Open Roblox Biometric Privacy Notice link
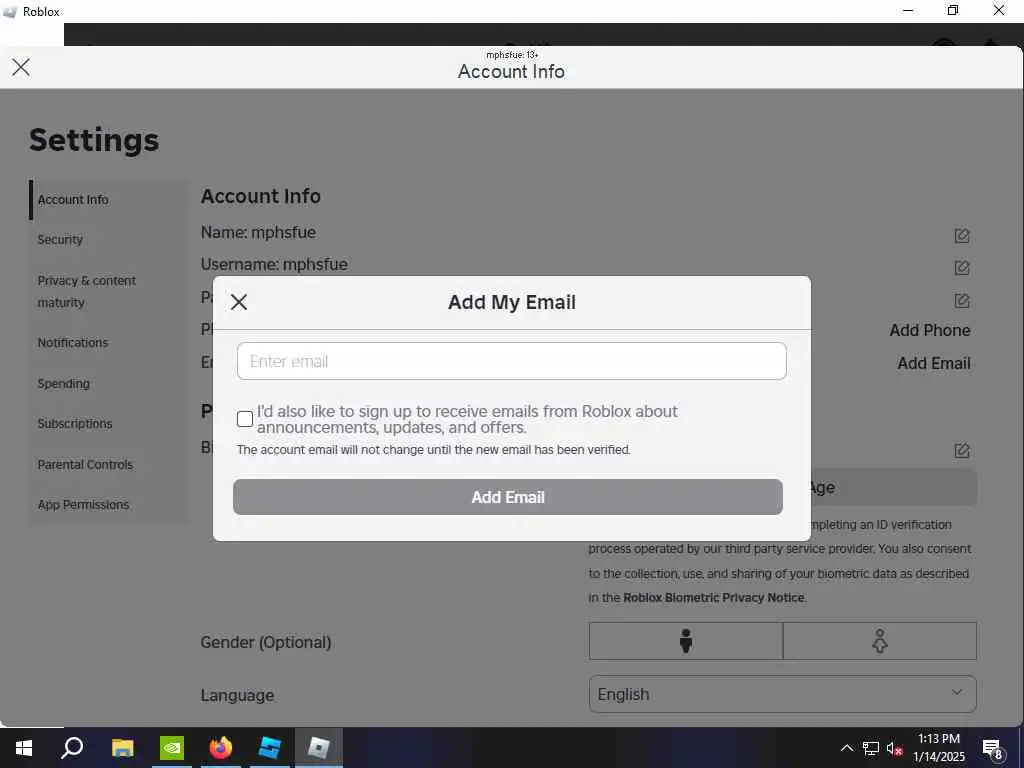This screenshot has width=1024, height=768. (714, 598)
